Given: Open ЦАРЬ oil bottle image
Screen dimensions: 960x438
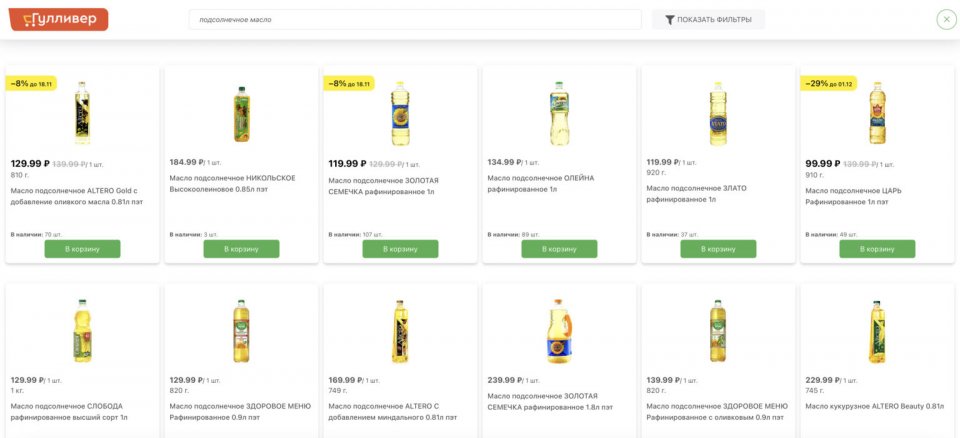Looking at the screenshot, I should coord(877,113).
